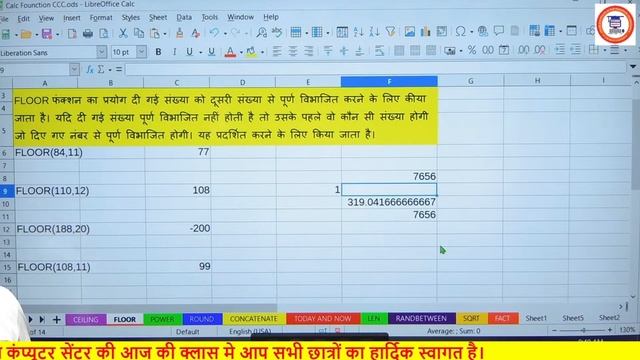Open the highlighting color dropdown arrow
The width and height of the screenshot is (640, 360).
262,52
